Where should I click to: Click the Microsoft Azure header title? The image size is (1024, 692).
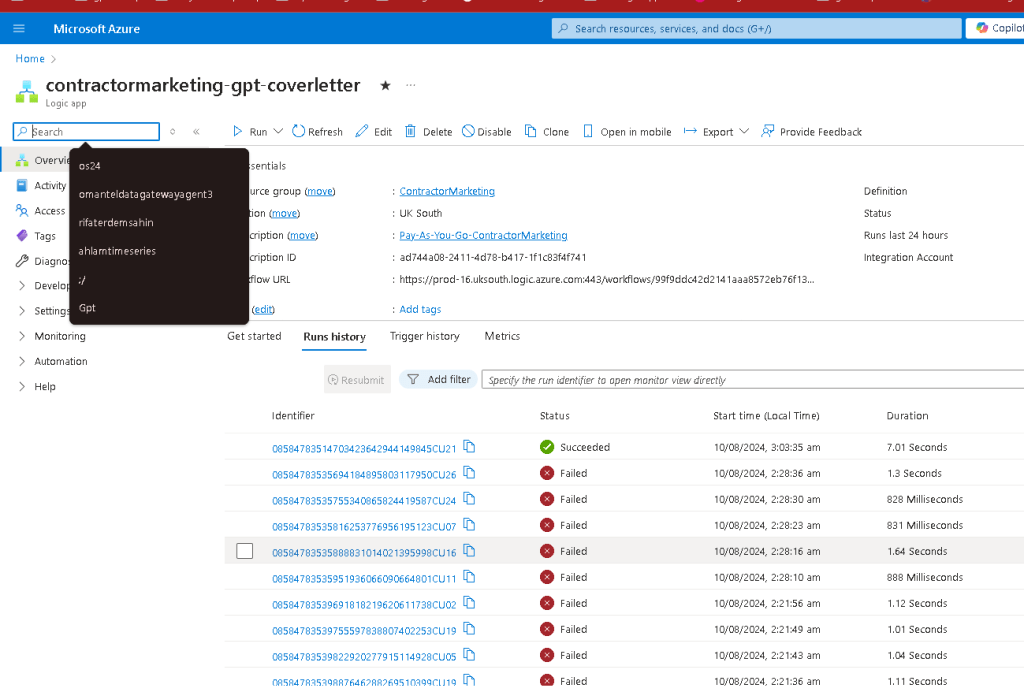97,29
